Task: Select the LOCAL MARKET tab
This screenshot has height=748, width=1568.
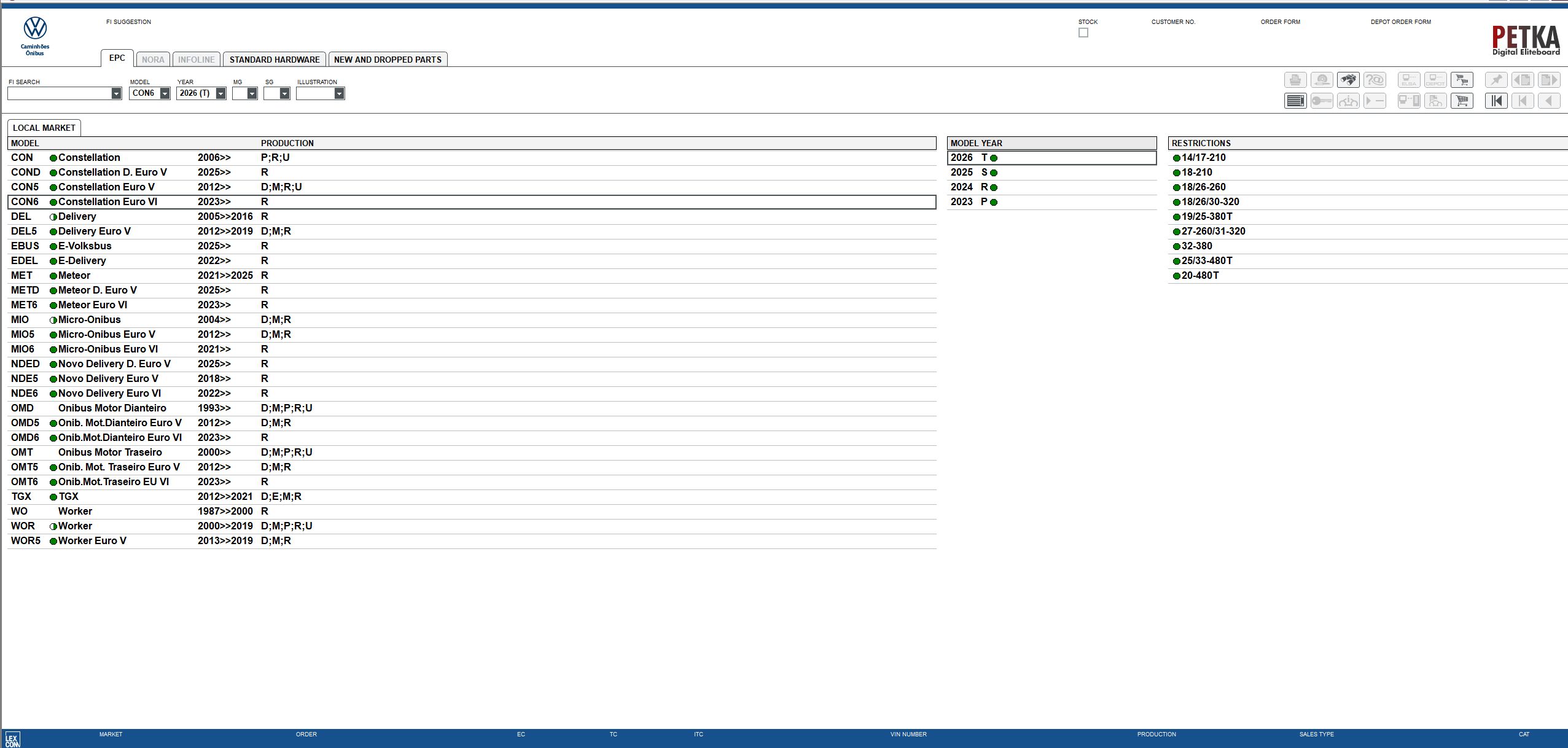Action: click(44, 128)
